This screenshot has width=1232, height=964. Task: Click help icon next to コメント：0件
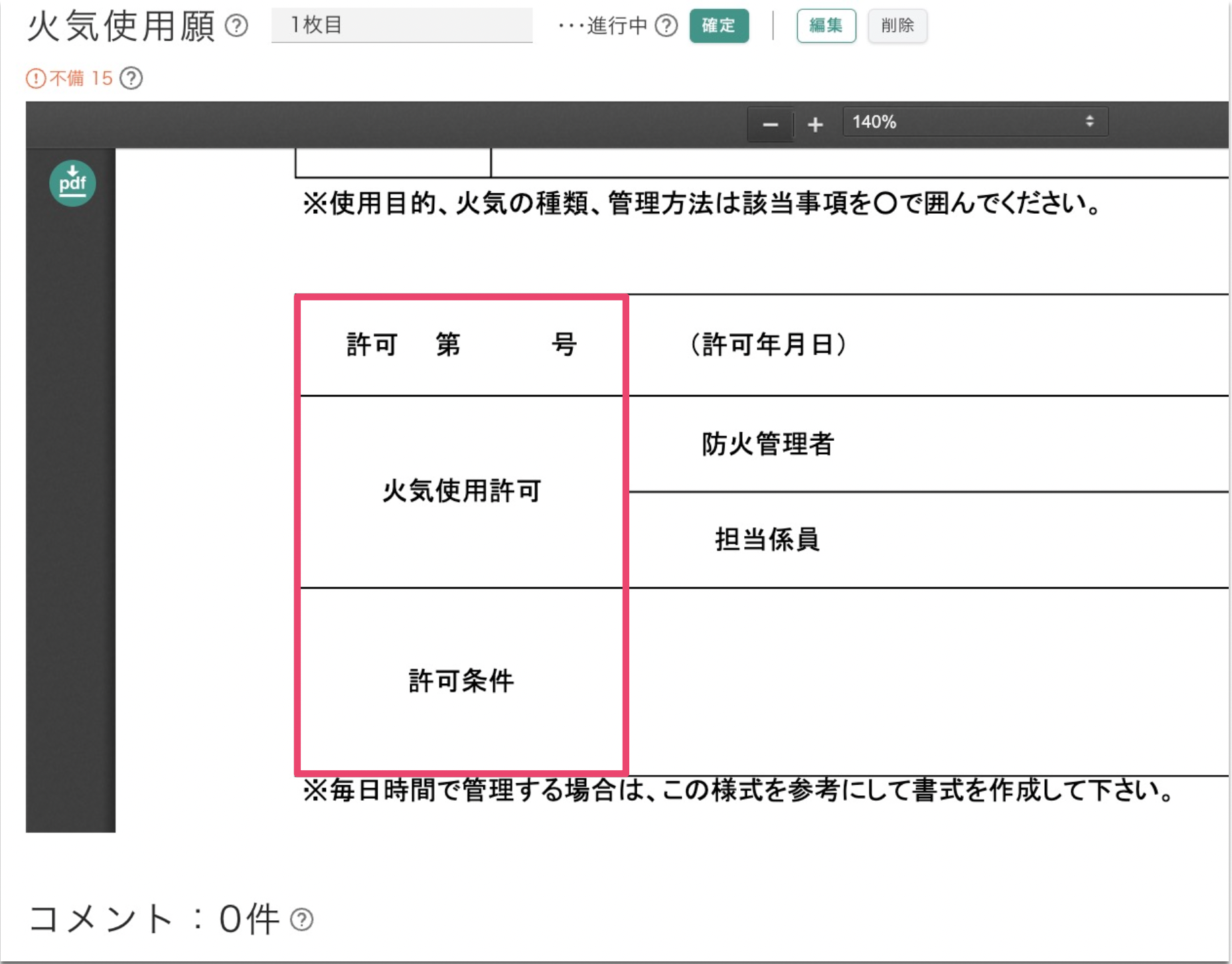[302, 920]
